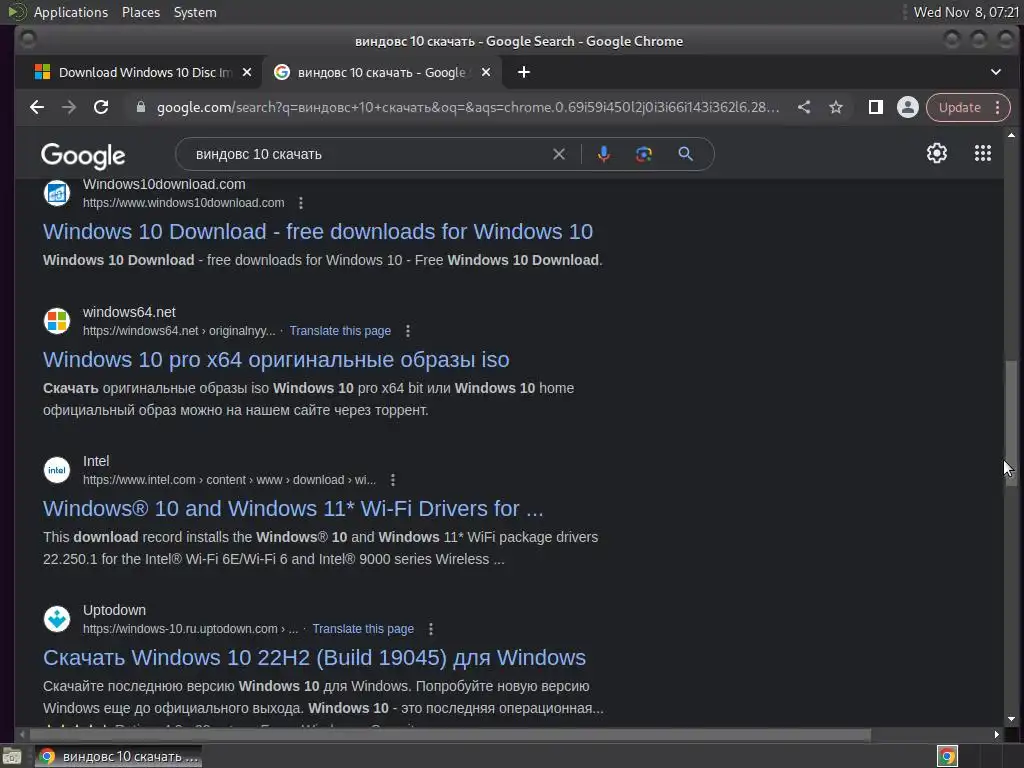Open Windows 10 and Windows 11 Wi-Fi Drivers link
This screenshot has width=1024, height=768.
click(293, 509)
